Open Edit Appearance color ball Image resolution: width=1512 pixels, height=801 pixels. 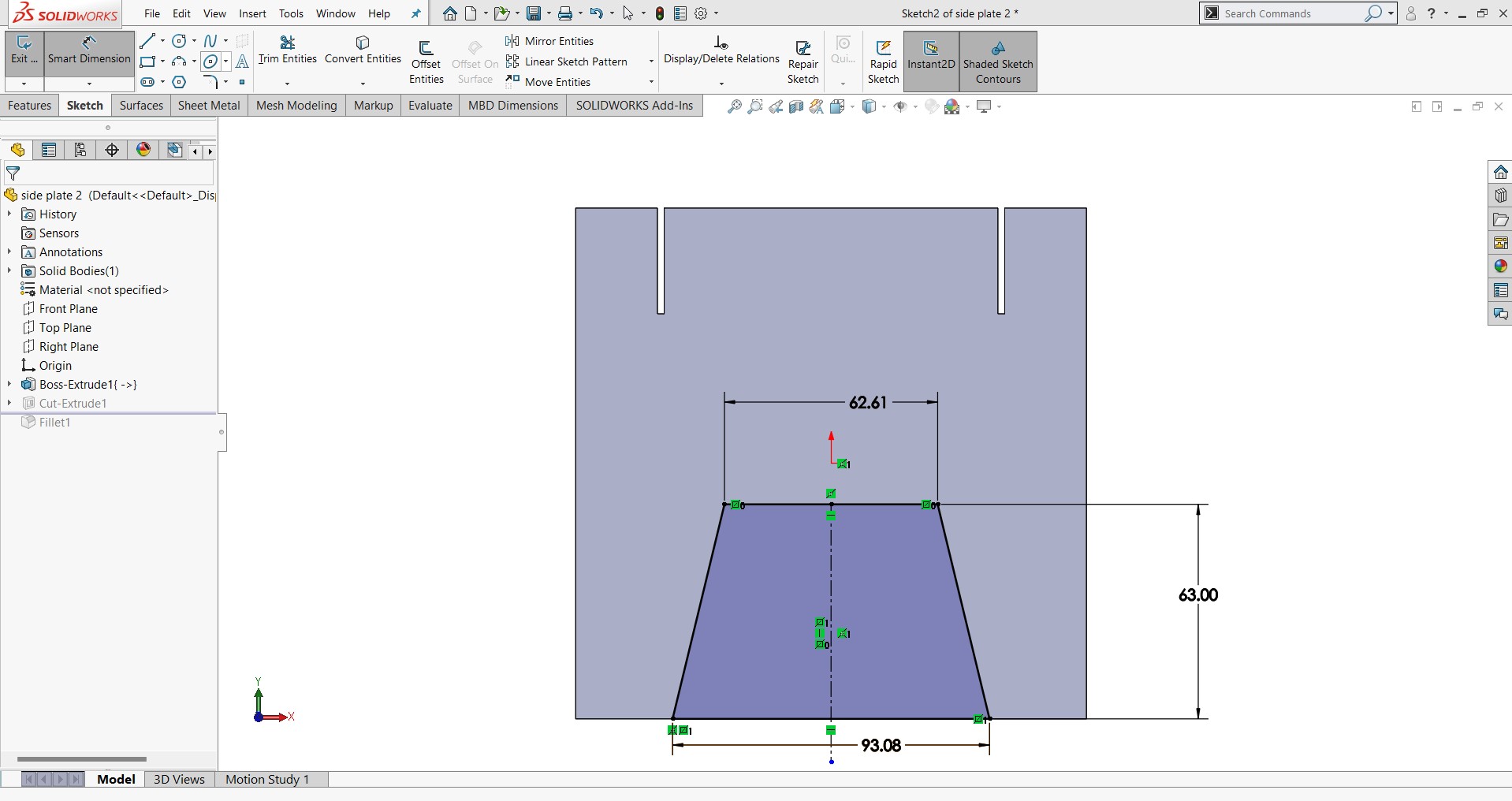point(932,106)
